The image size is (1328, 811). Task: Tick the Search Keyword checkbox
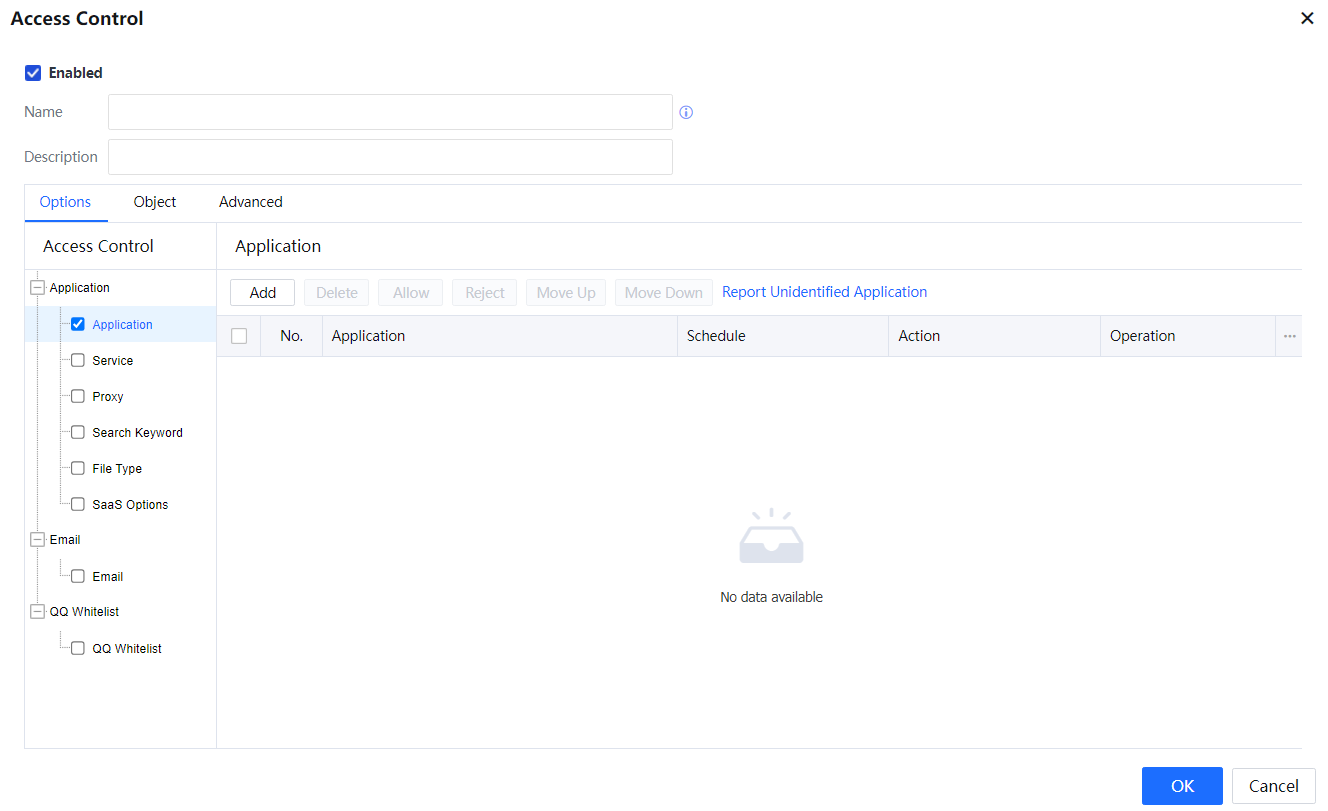coord(78,433)
